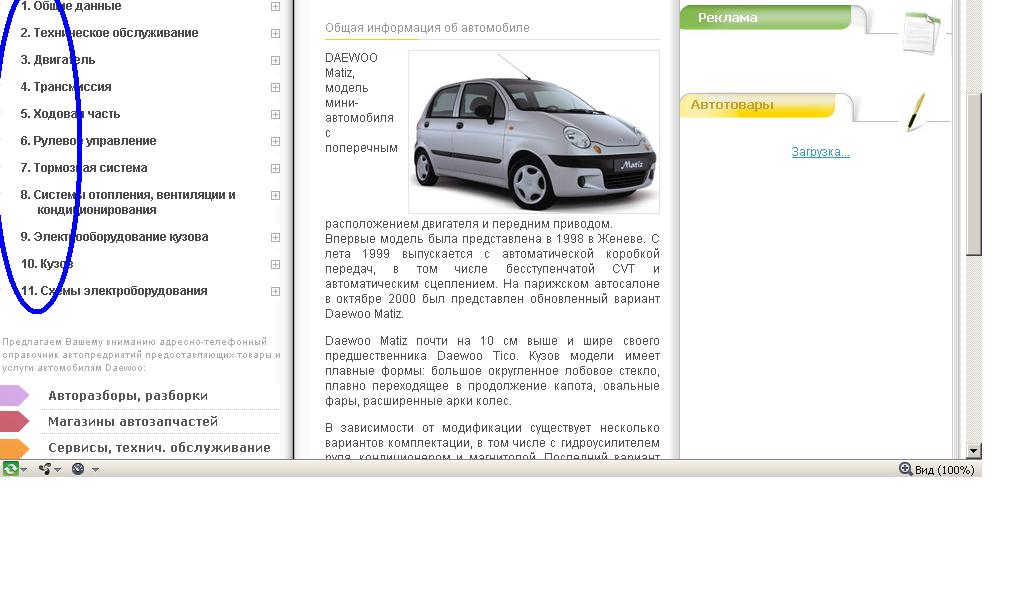1024x600 pixels.
Task: Open chapter 6. Рулевое управление
Action: tap(88, 141)
